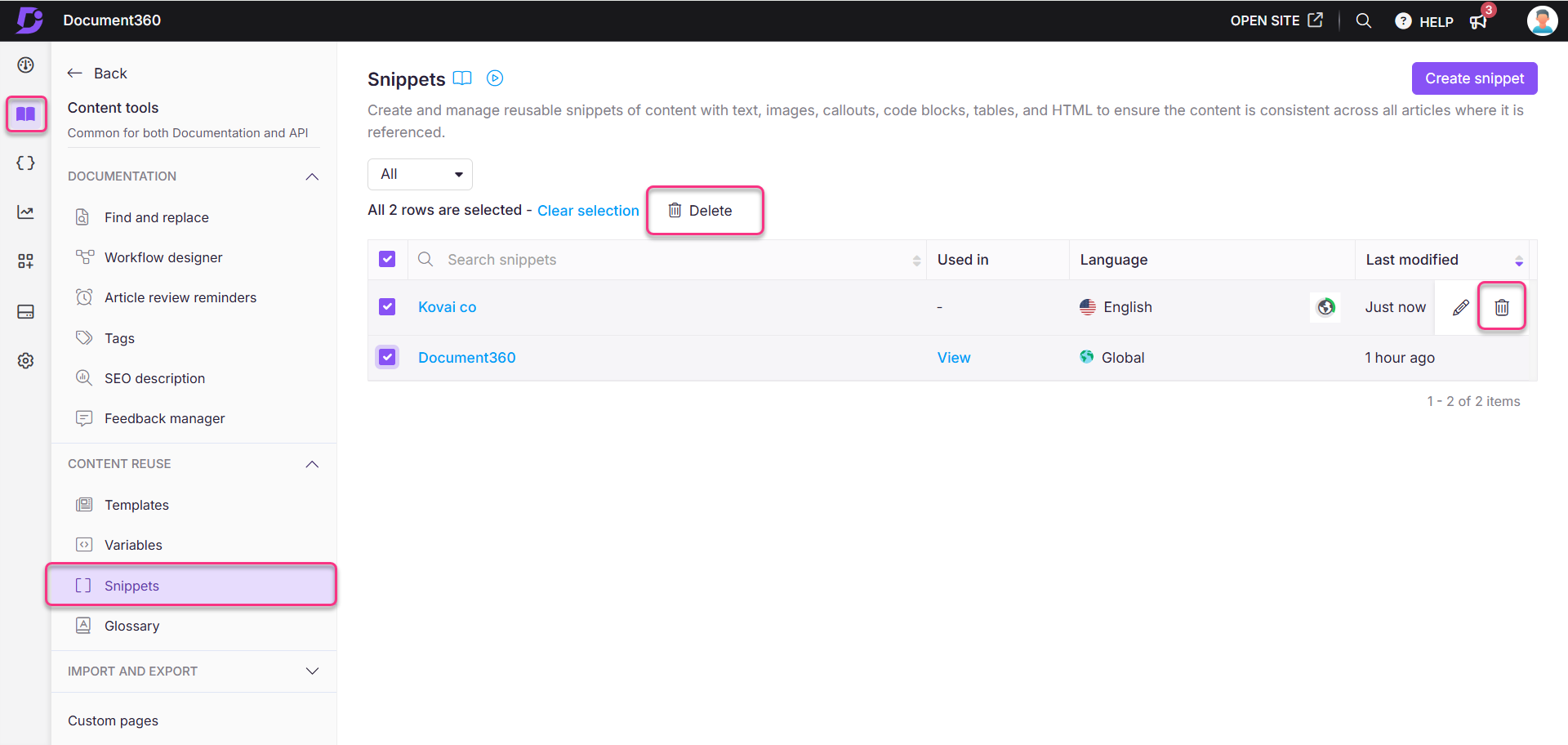
Task: Open the API documentation braces icon
Action: (x=25, y=163)
